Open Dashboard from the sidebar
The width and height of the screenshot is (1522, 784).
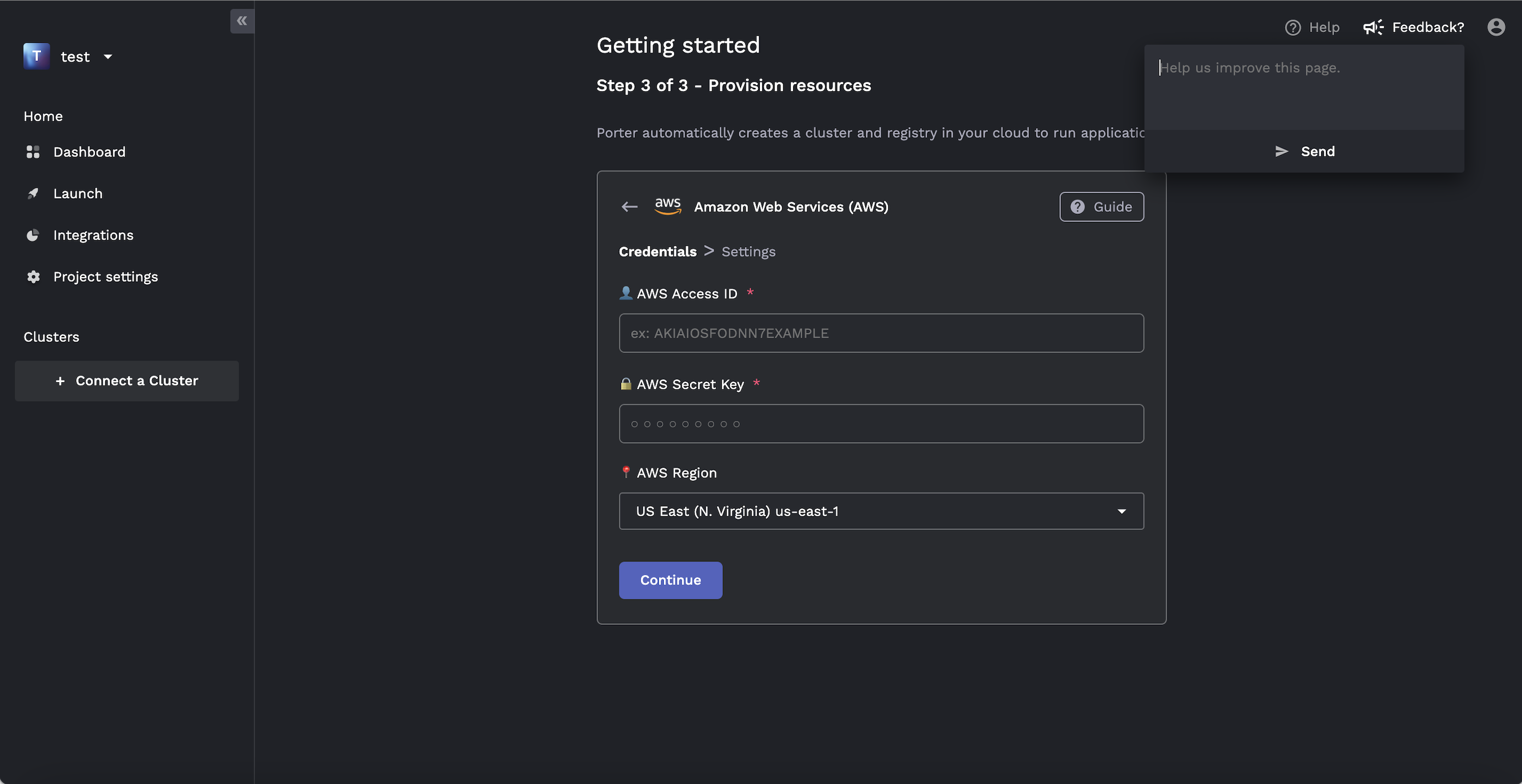(89, 151)
